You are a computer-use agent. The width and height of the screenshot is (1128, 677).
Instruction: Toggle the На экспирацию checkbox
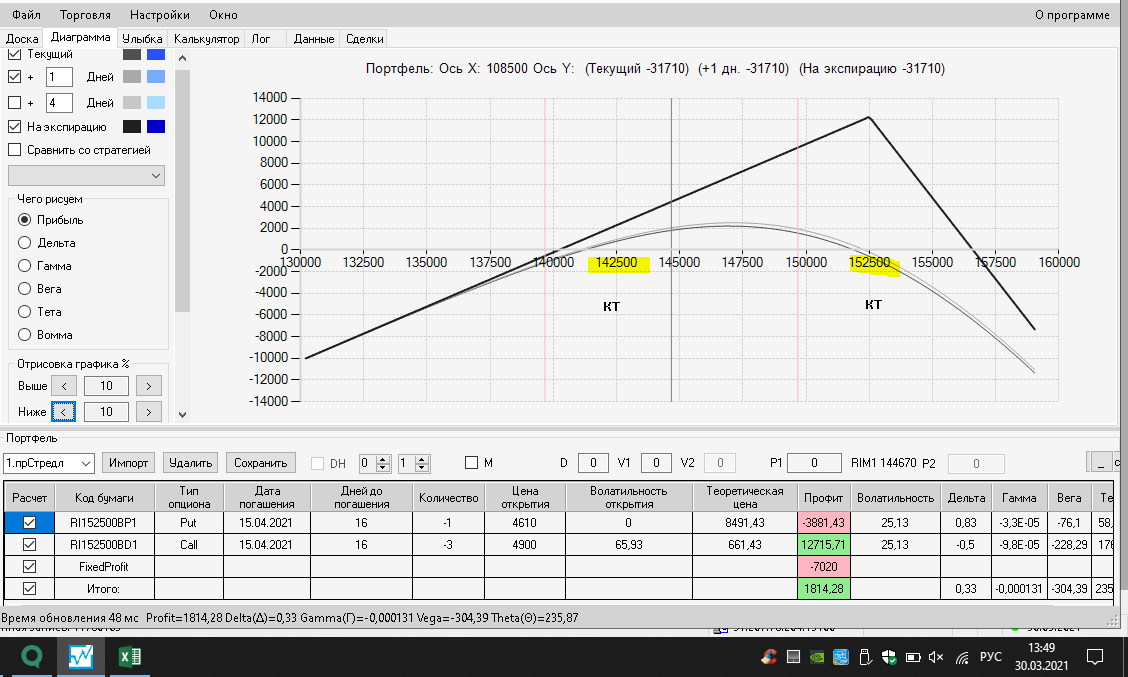click(x=14, y=127)
